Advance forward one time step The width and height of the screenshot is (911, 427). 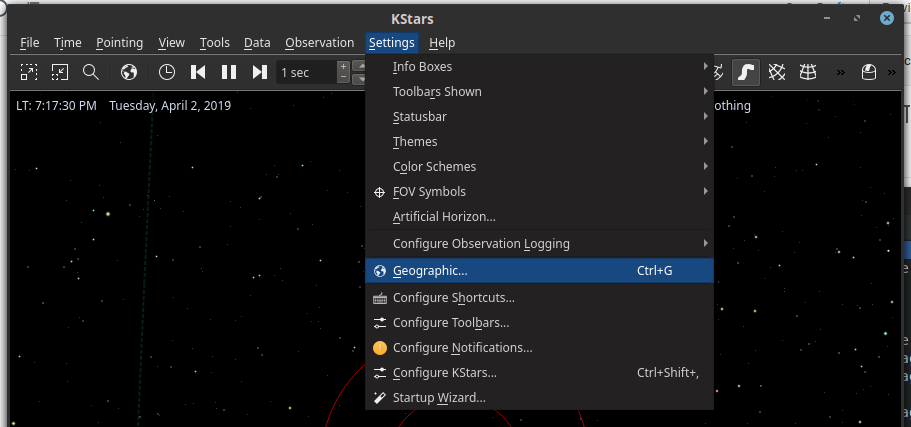tap(259, 72)
